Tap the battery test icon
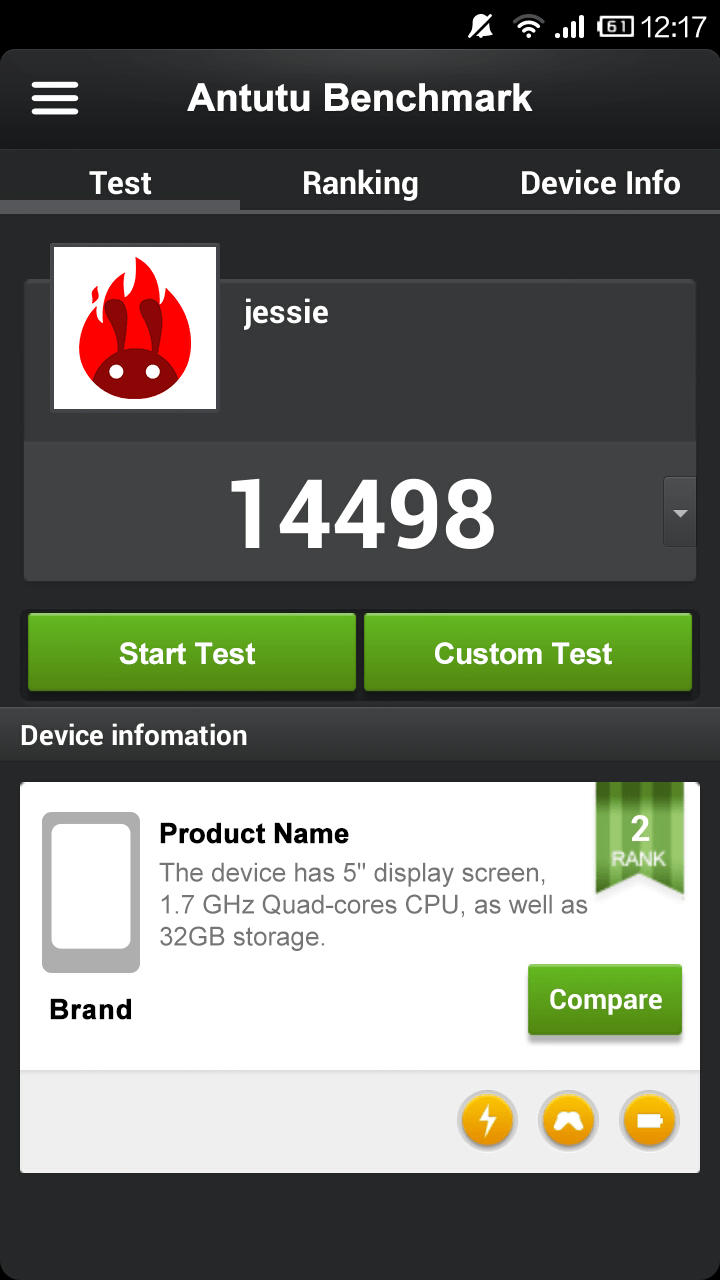Viewport: 720px width, 1280px height. [649, 1121]
